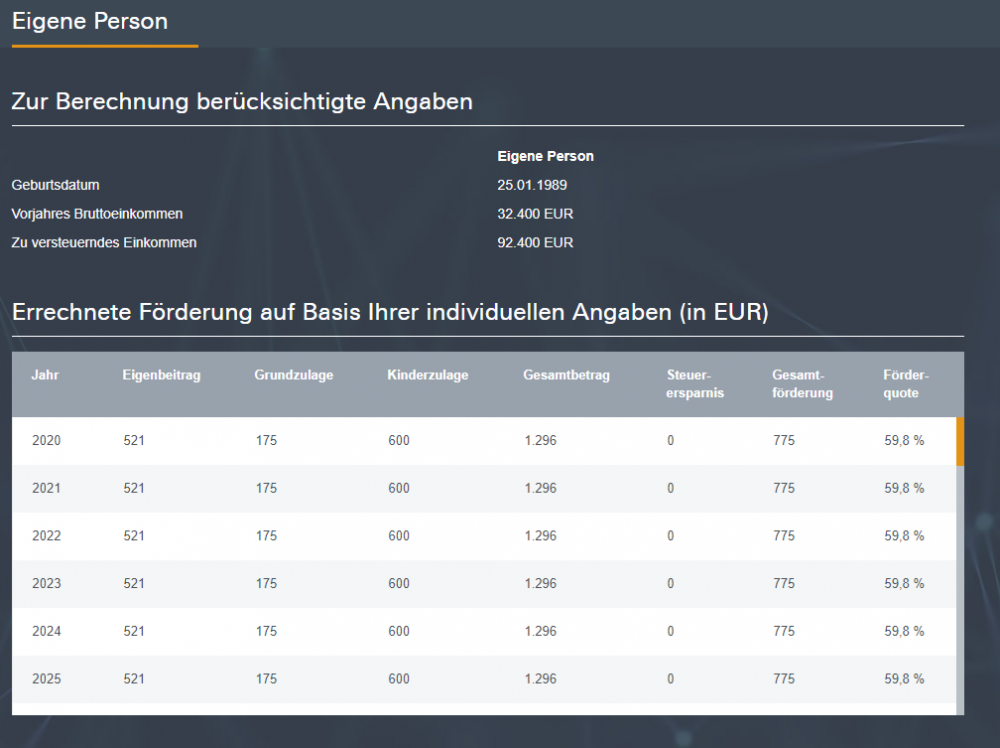Screen dimensions: 1000x748
Task: Select the Kinderzulage column header
Action: (x=428, y=376)
